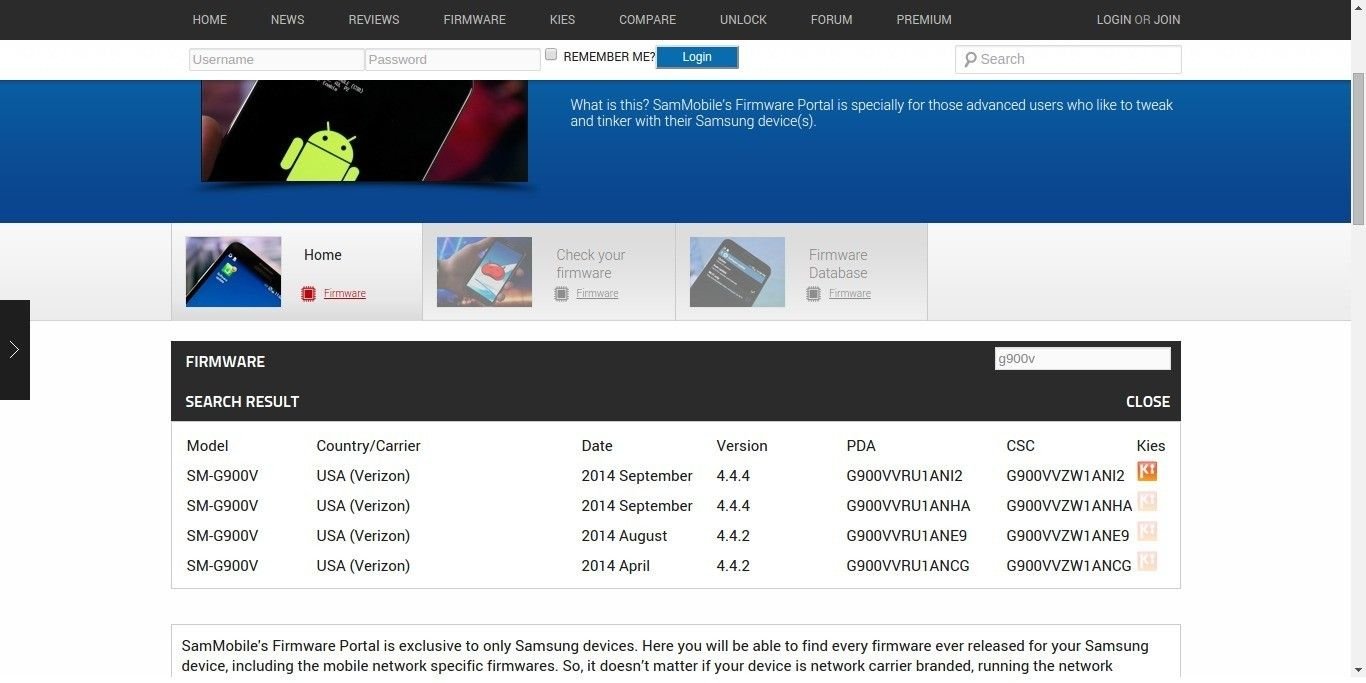Click CSC value G900VVZW1ANI2
The image size is (1366, 683).
pos(1066,476)
